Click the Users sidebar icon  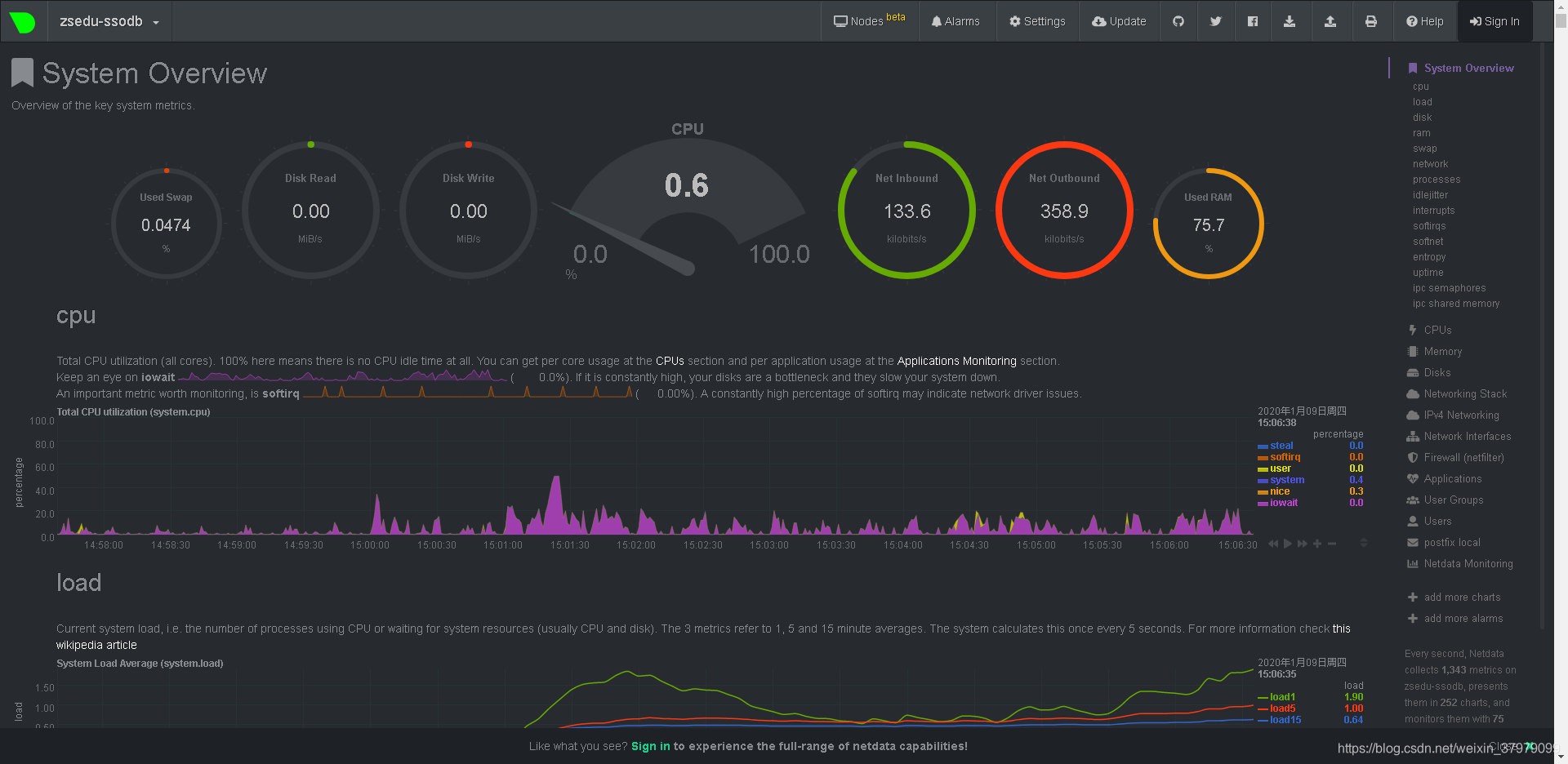click(x=1413, y=522)
